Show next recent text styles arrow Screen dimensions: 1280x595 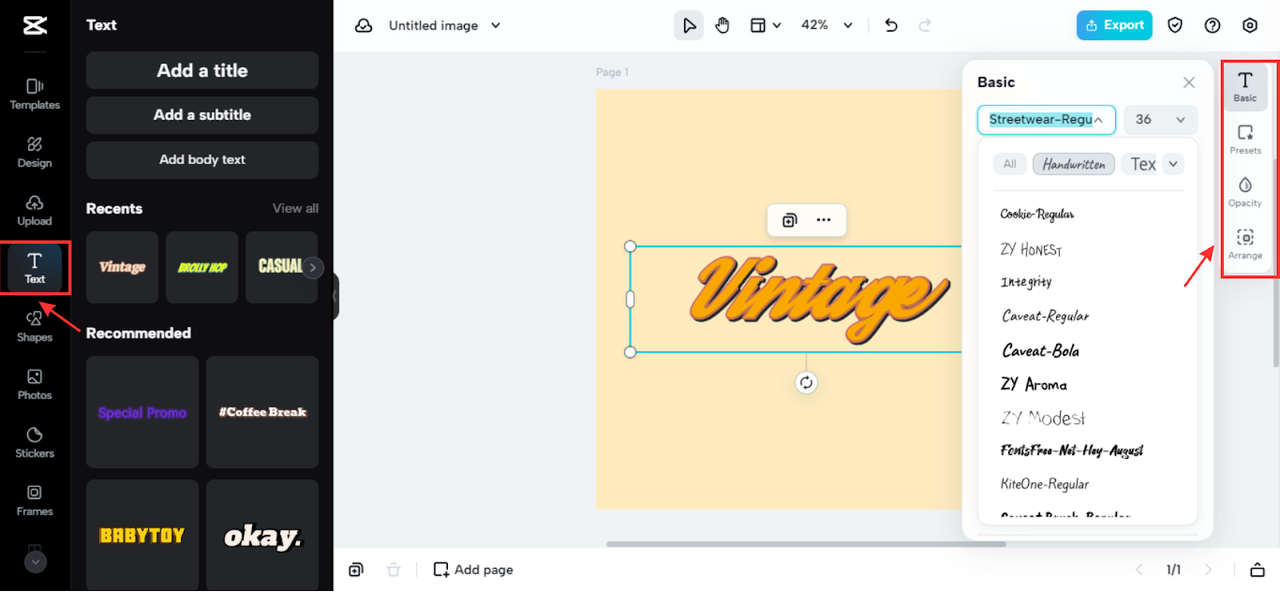click(314, 267)
